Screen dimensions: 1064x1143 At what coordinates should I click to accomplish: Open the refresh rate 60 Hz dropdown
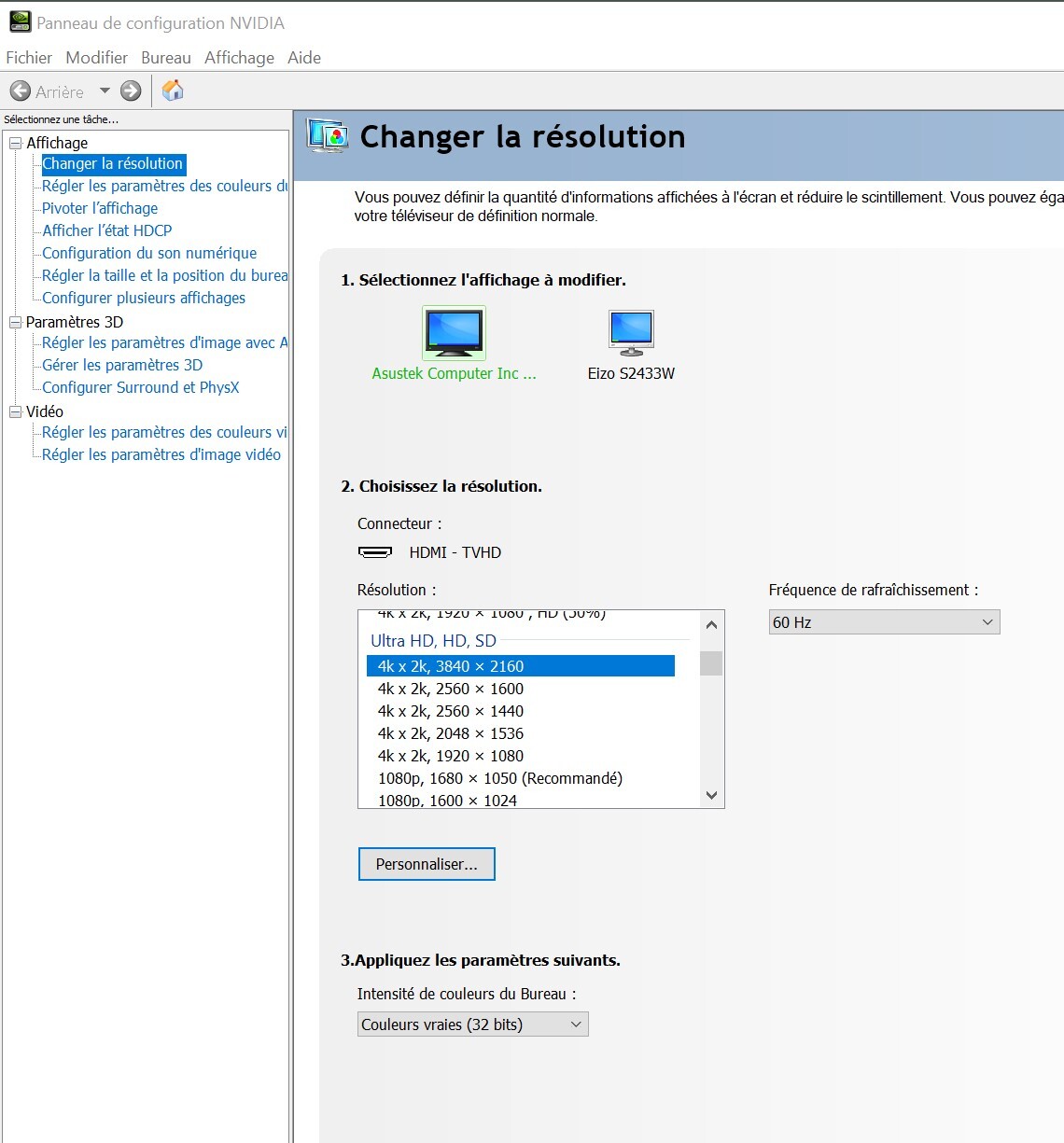coord(883,622)
